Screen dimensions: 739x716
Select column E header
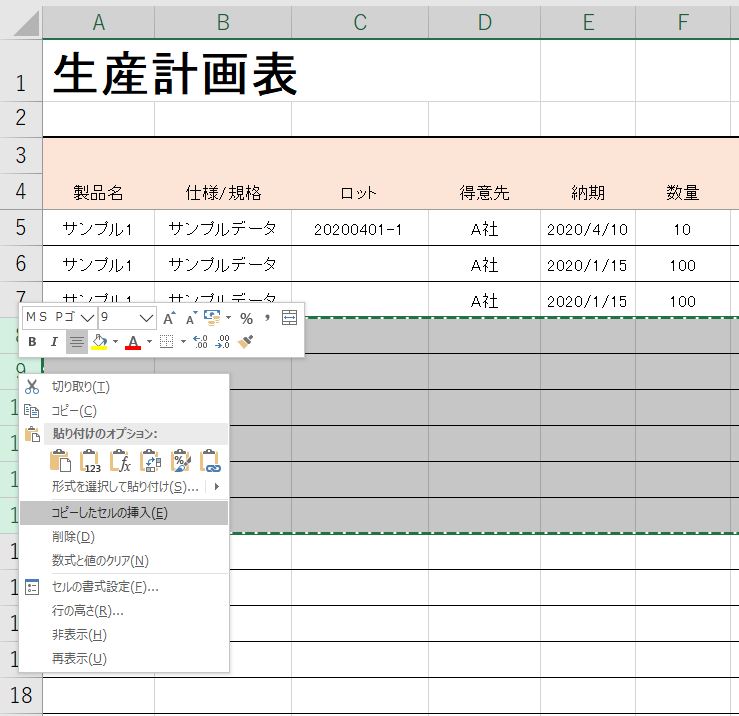[588, 22]
